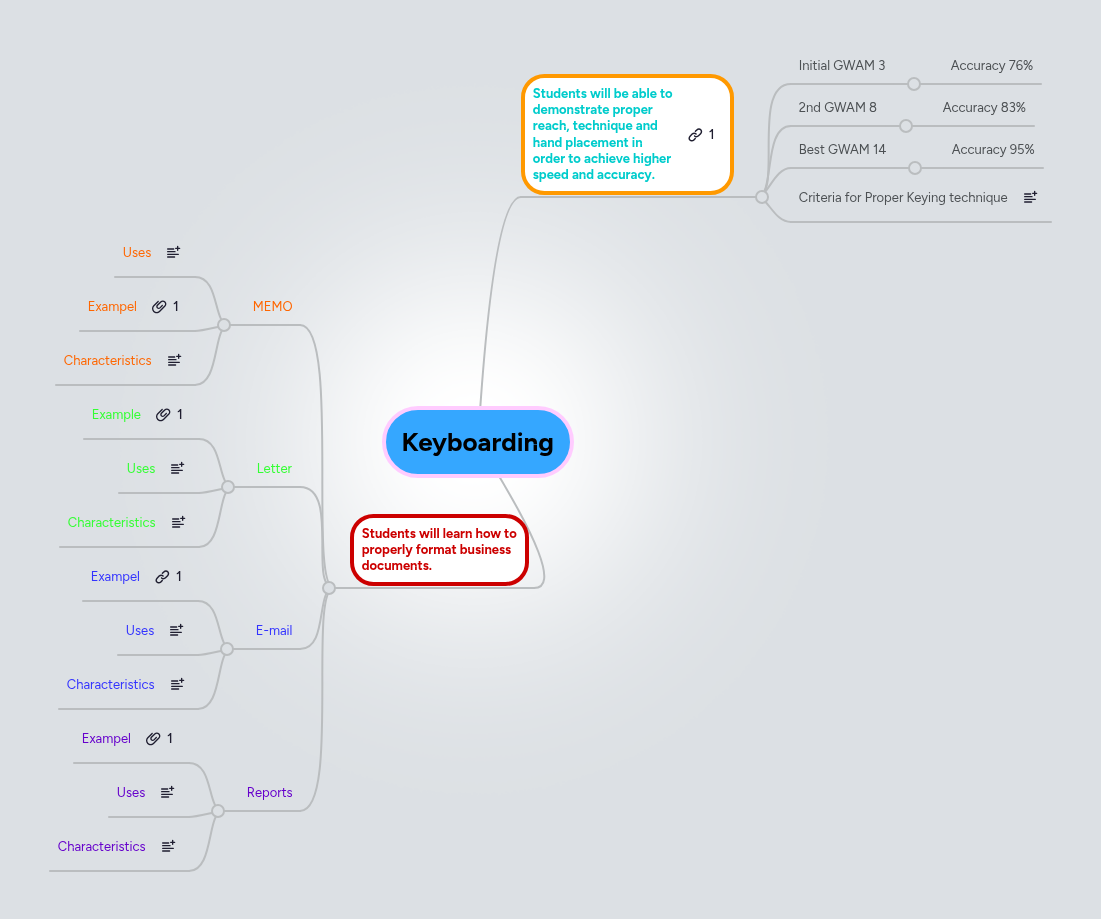Select the Accuracy 76% node
This screenshot has width=1101, height=919.
tap(991, 65)
